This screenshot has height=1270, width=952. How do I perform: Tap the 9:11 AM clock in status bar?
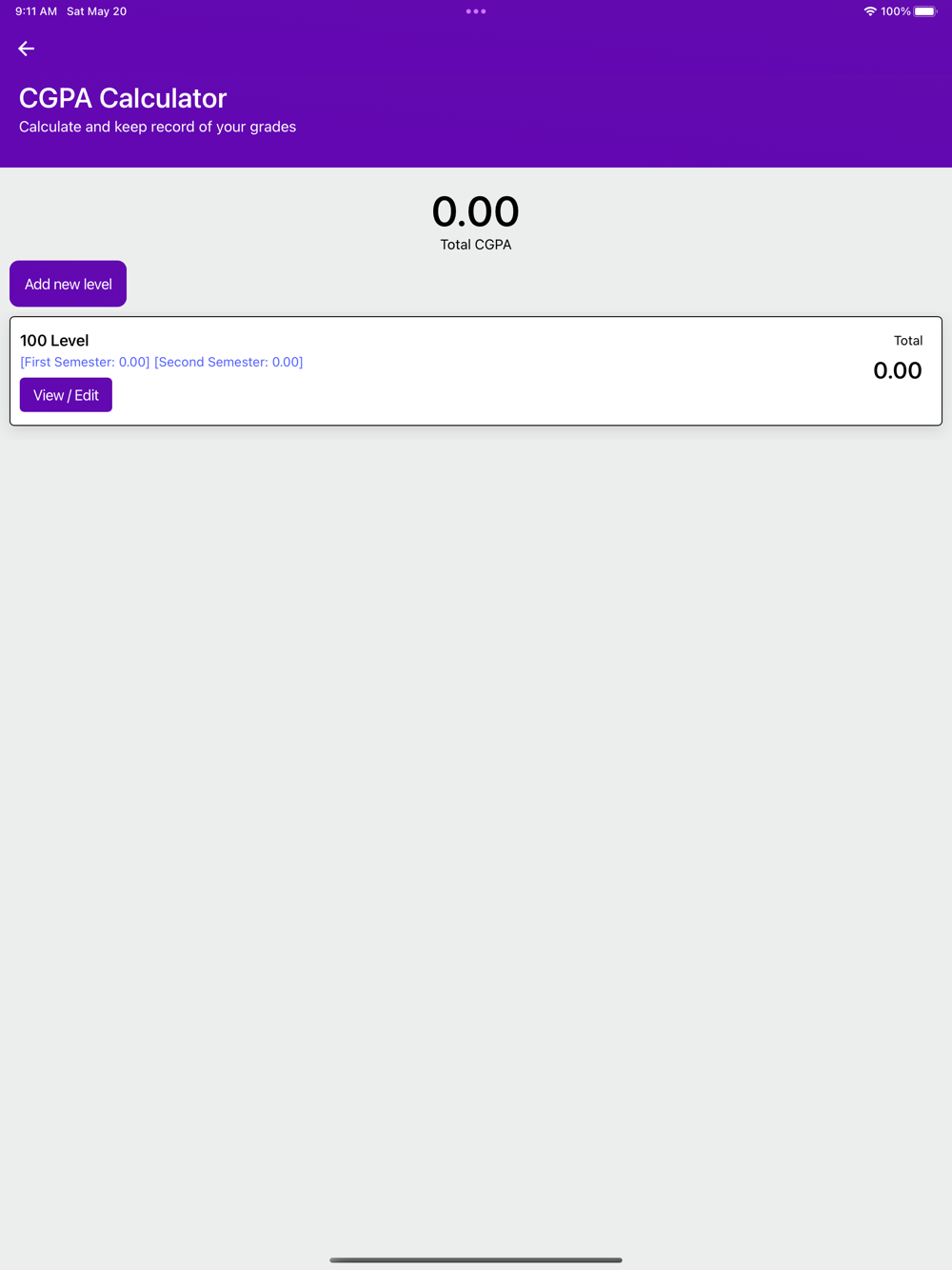click(36, 11)
